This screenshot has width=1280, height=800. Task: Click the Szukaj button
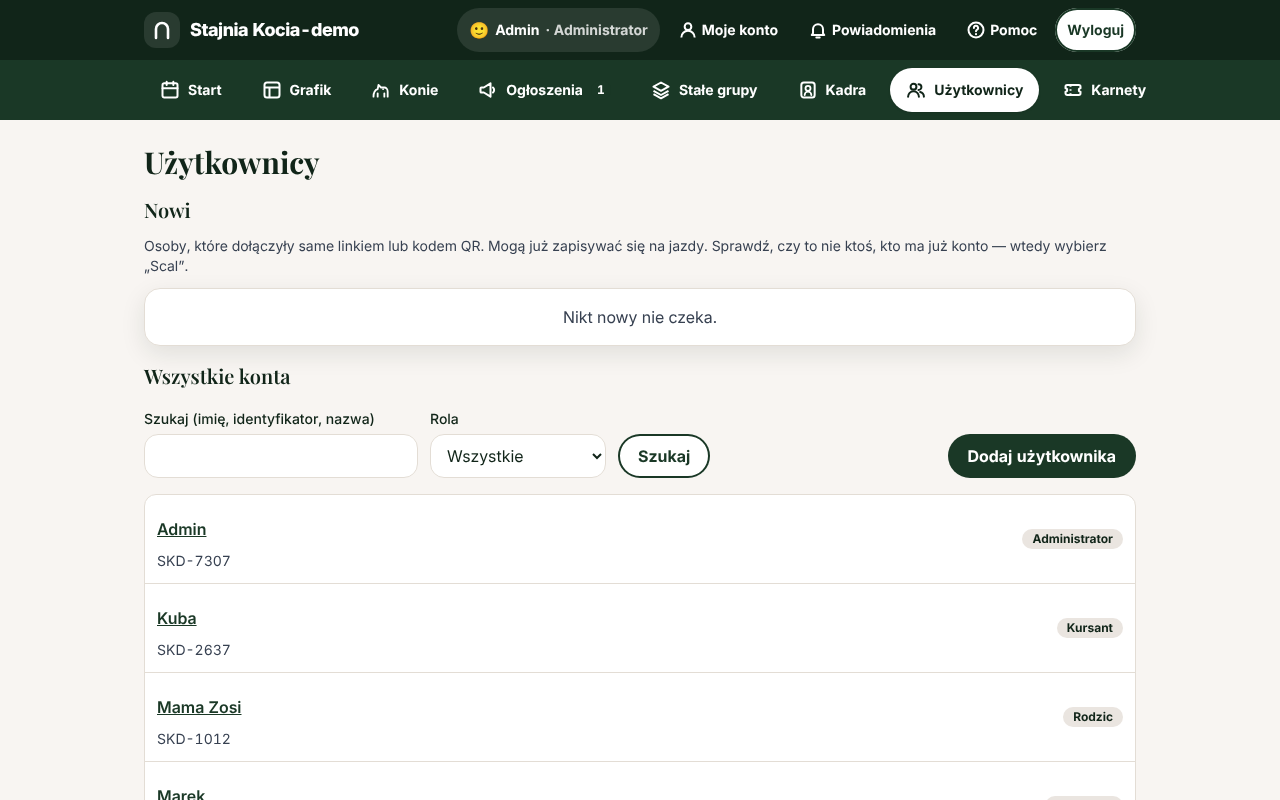pos(664,456)
